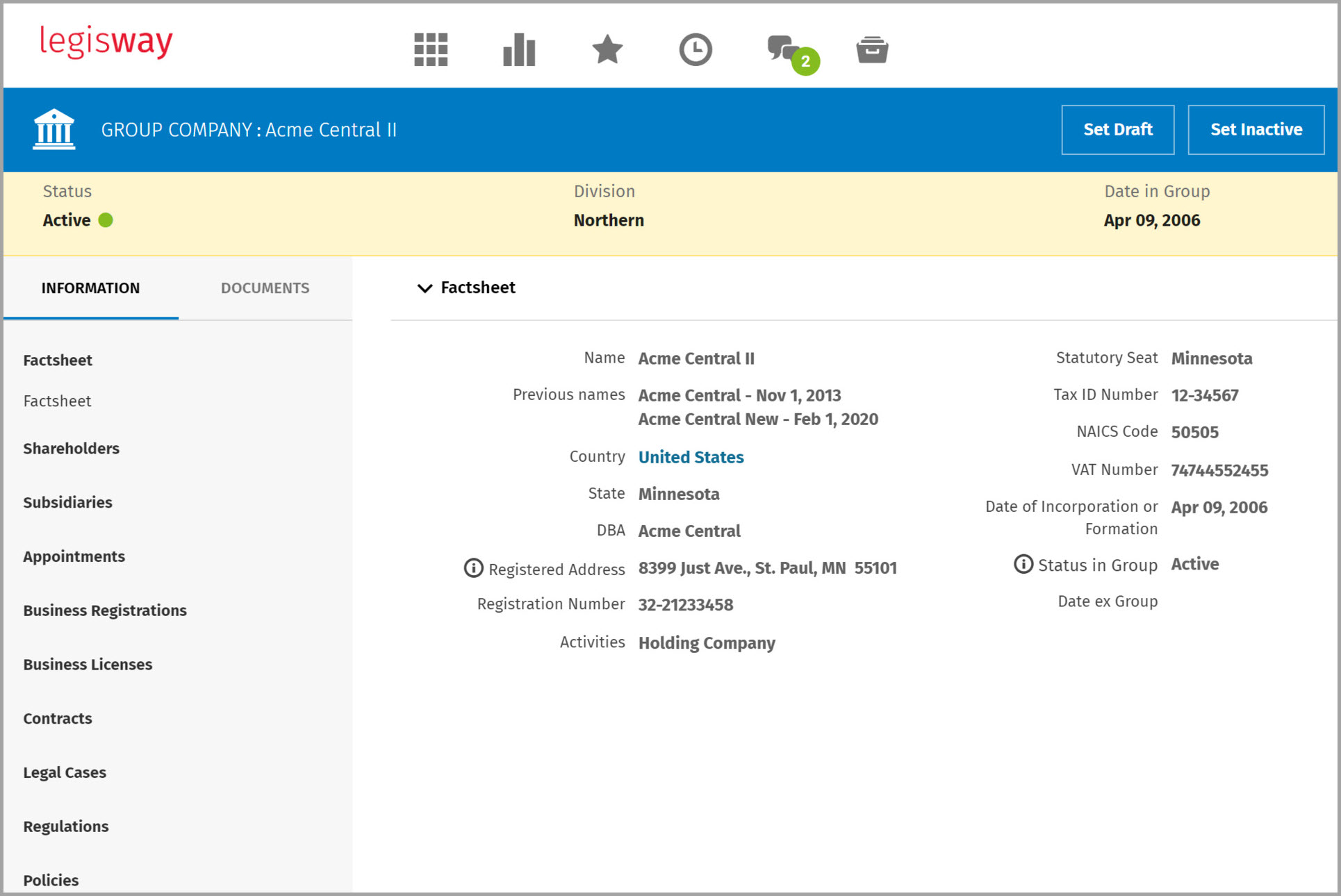Open Subsidiaries section in sidebar

point(67,503)
